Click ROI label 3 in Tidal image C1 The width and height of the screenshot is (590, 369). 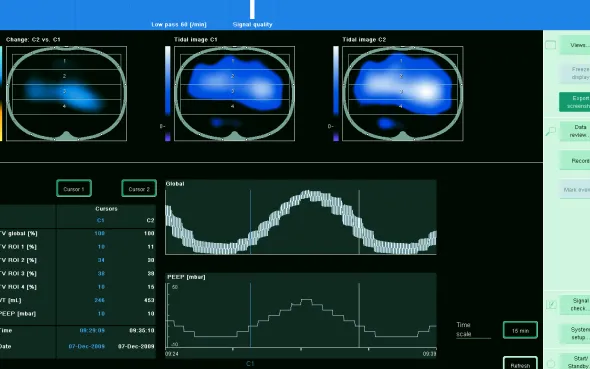[233, 91]
